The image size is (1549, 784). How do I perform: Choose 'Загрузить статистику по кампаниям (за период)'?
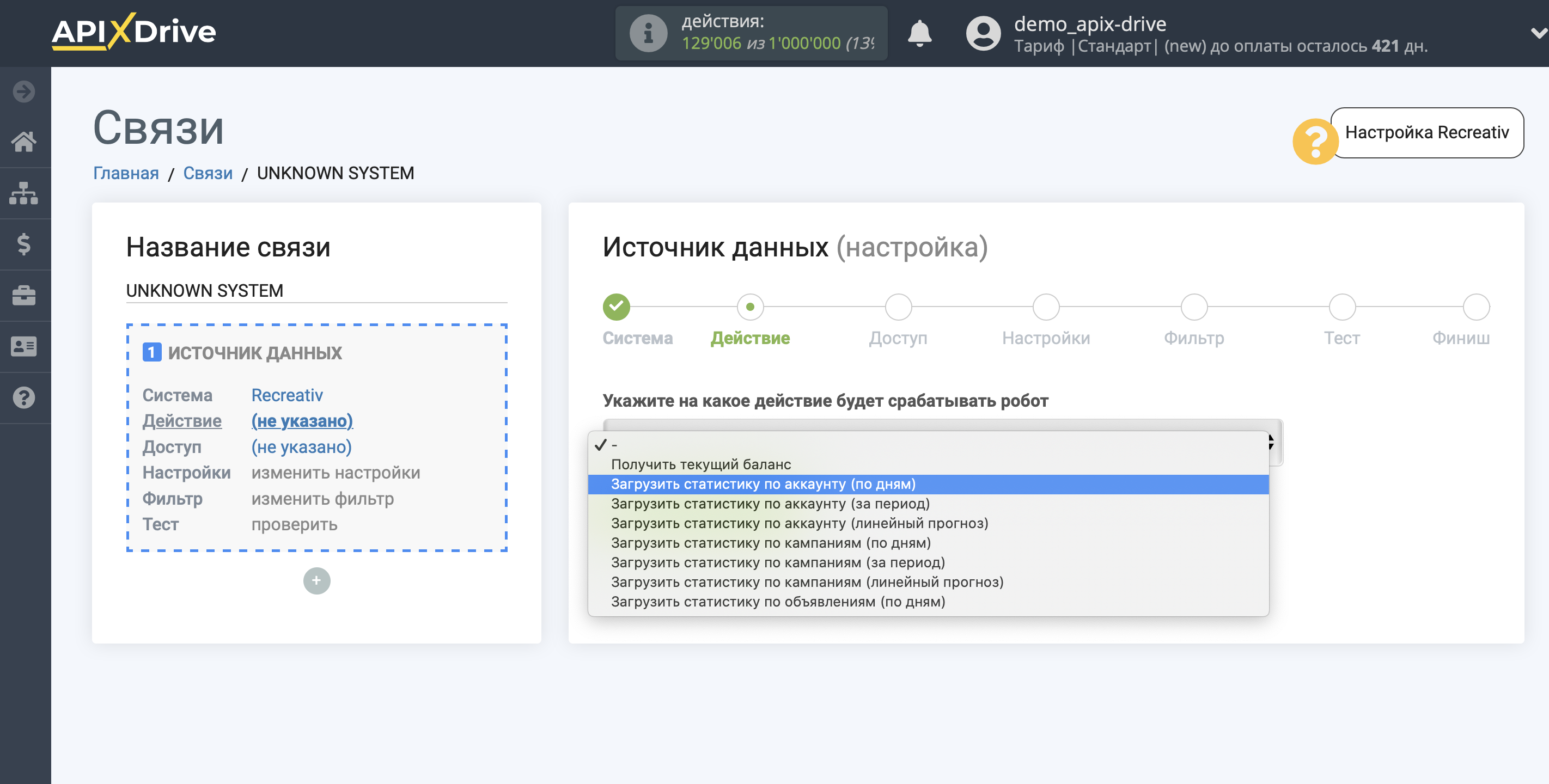click(928, 562)
